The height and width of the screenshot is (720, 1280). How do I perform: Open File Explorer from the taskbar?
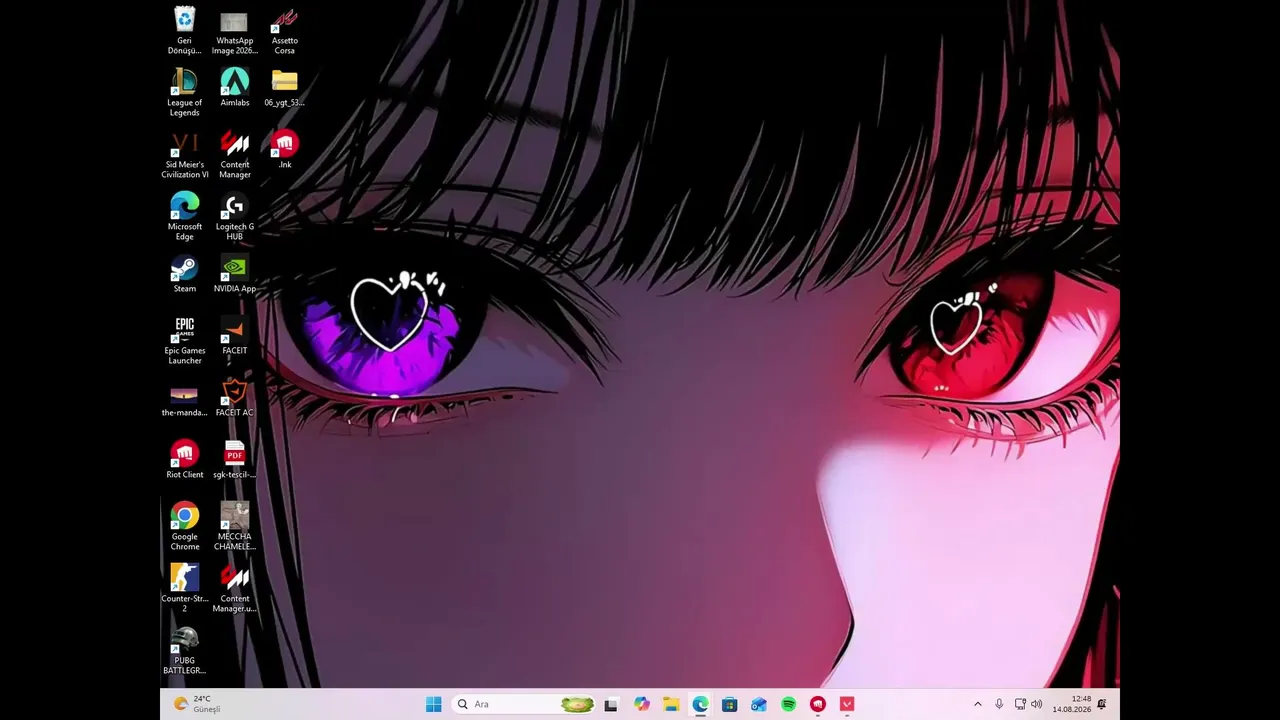coord(671,704)
